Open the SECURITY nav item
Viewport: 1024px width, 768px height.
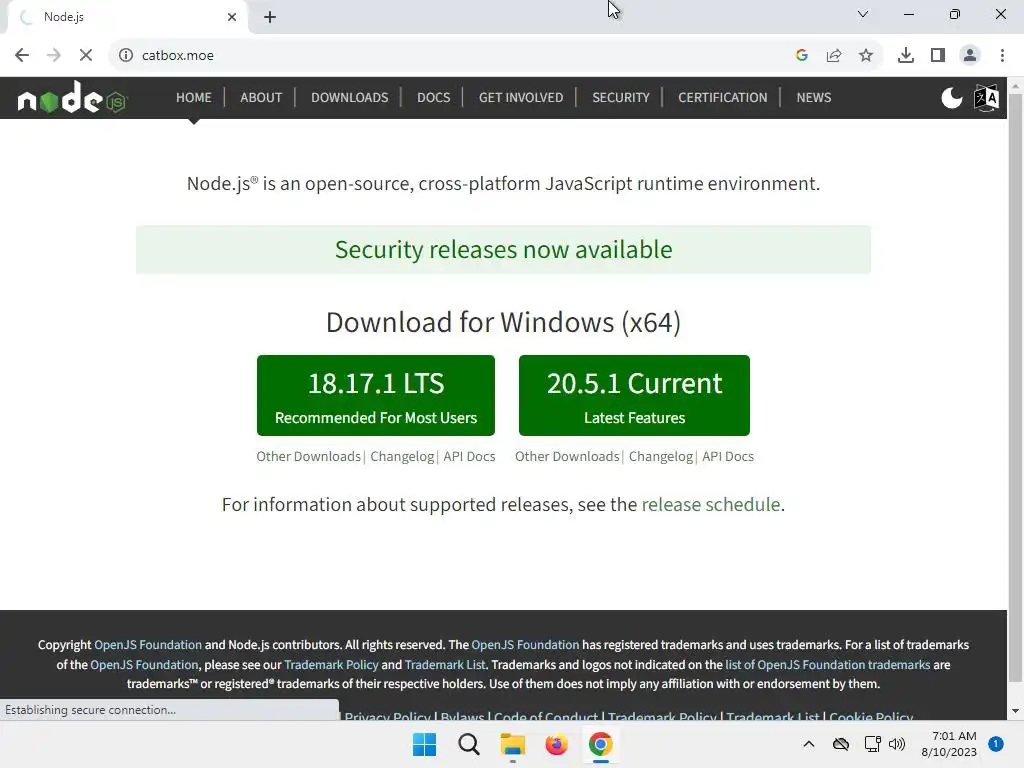621,97
